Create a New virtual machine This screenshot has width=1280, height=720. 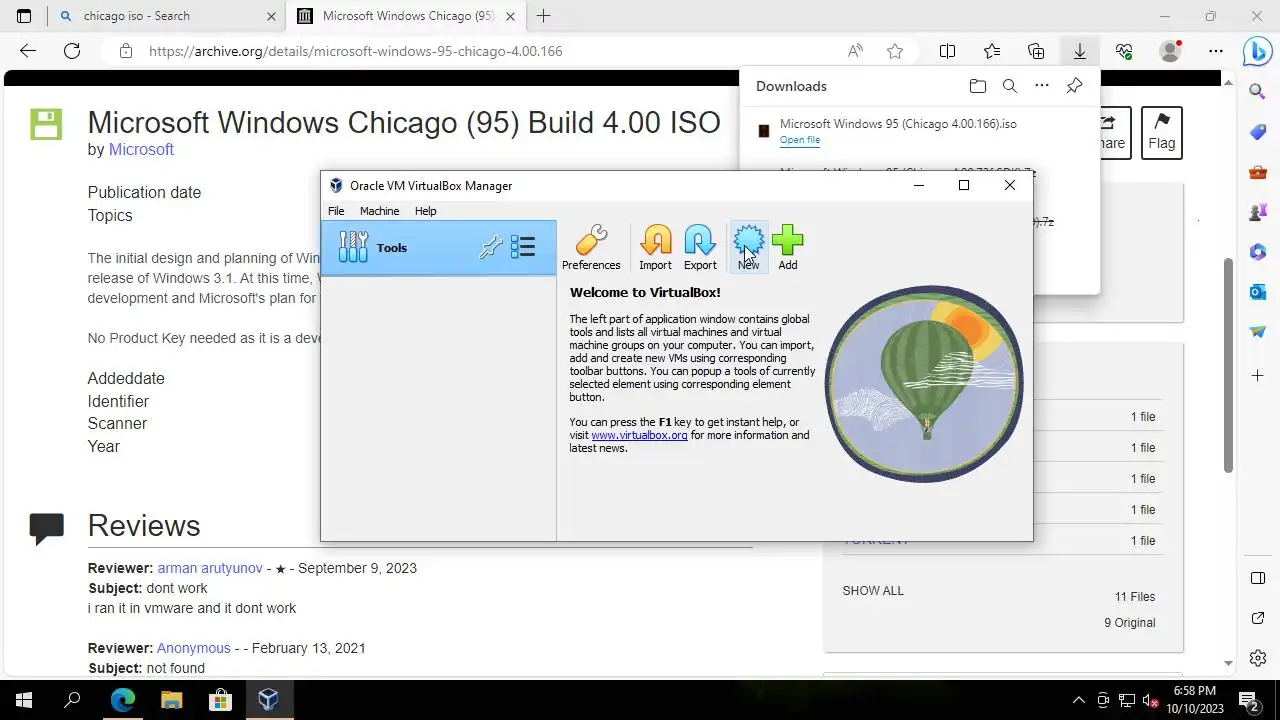[748, 247]
